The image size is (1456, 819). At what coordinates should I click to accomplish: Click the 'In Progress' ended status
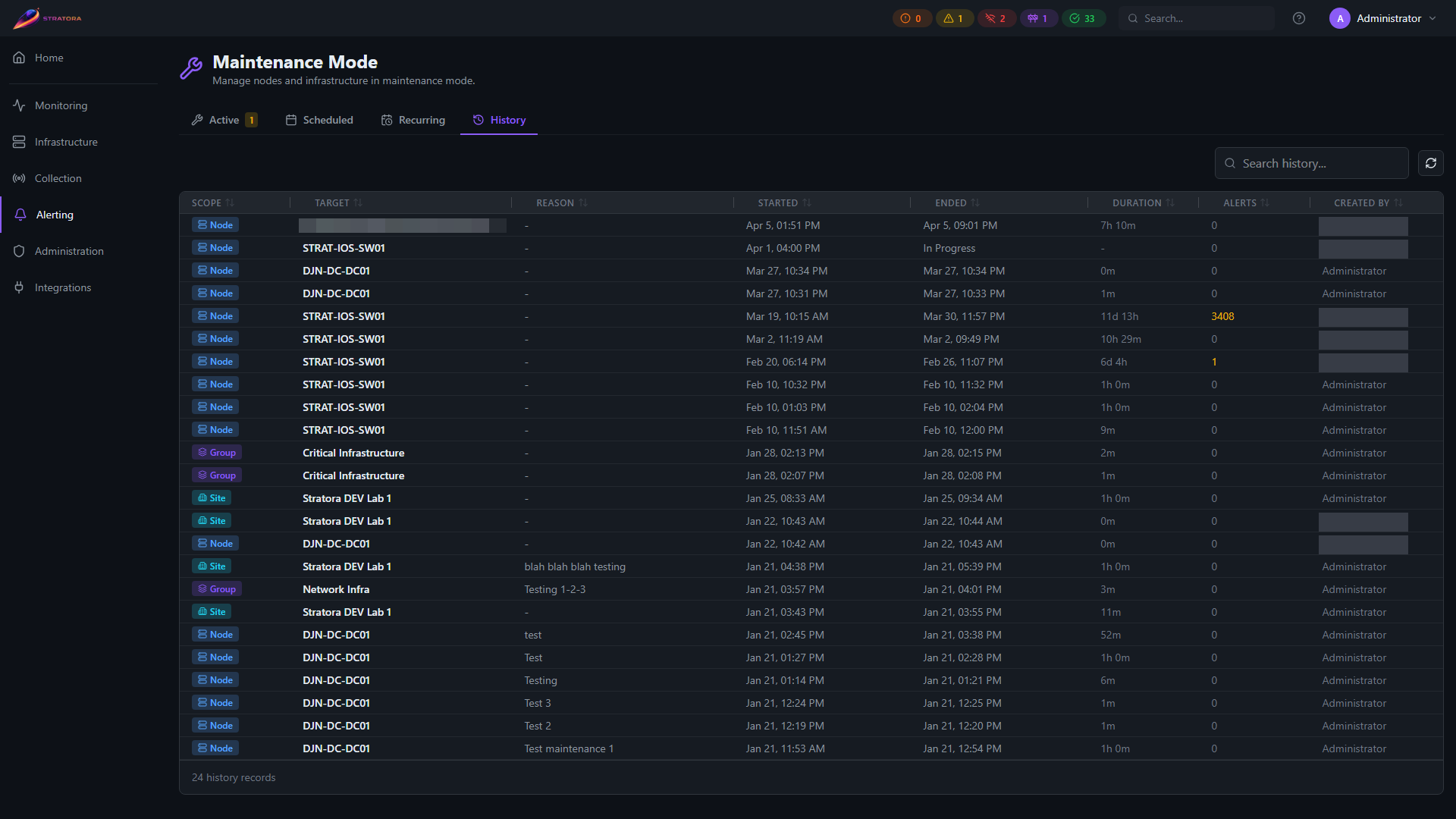pos(949,248)
